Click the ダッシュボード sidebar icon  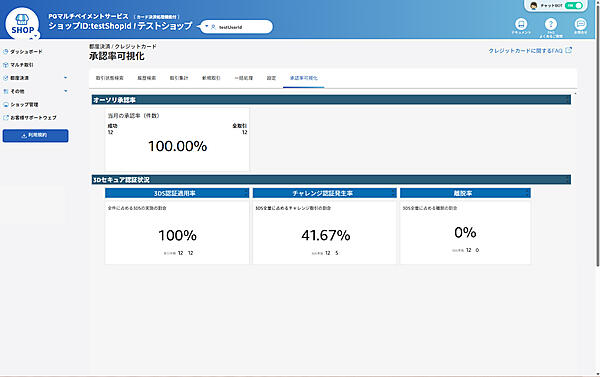tap(5, 51)
